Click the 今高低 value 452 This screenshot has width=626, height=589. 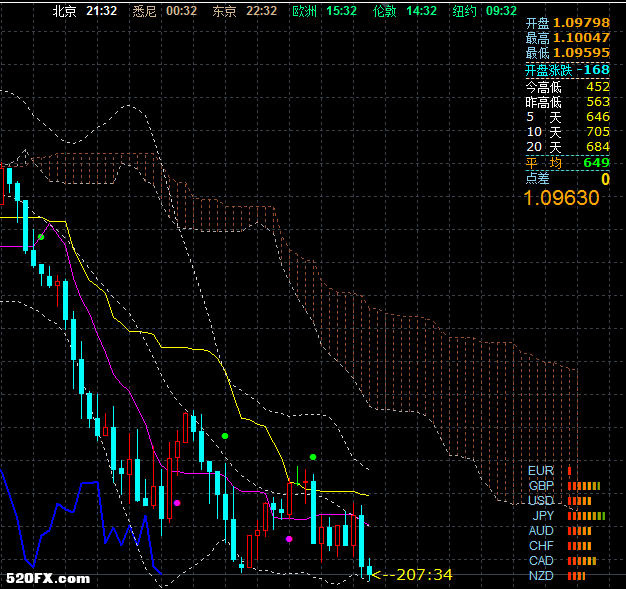(598, 87)
